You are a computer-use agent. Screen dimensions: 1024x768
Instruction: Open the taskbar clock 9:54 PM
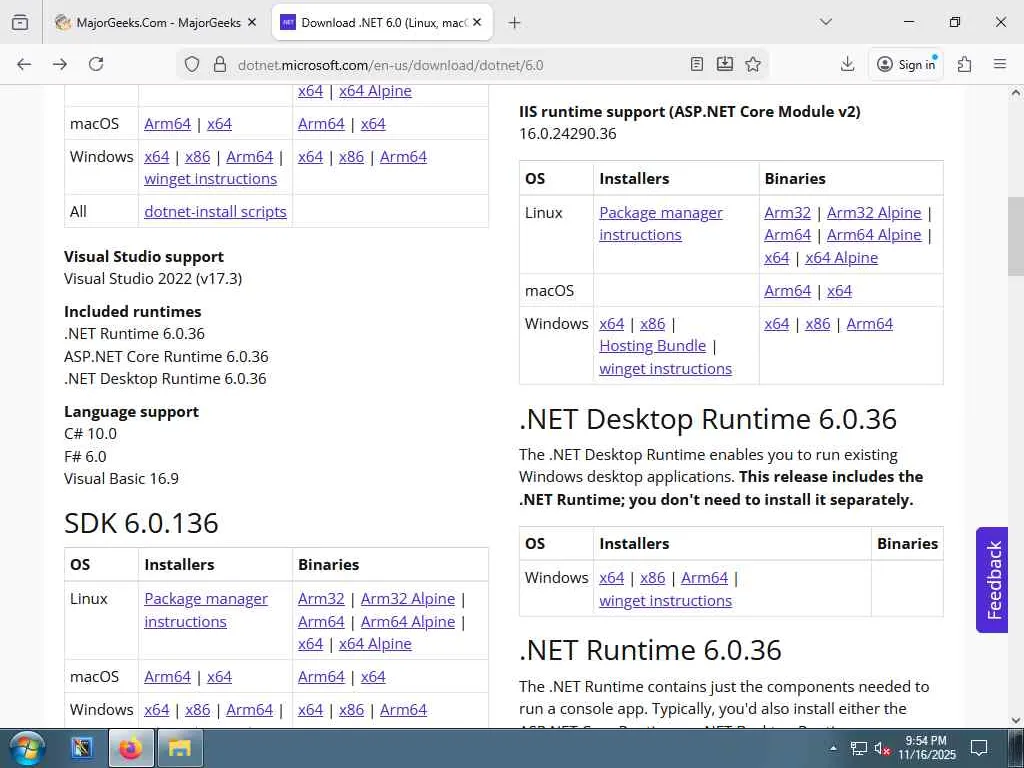point(926,748)
